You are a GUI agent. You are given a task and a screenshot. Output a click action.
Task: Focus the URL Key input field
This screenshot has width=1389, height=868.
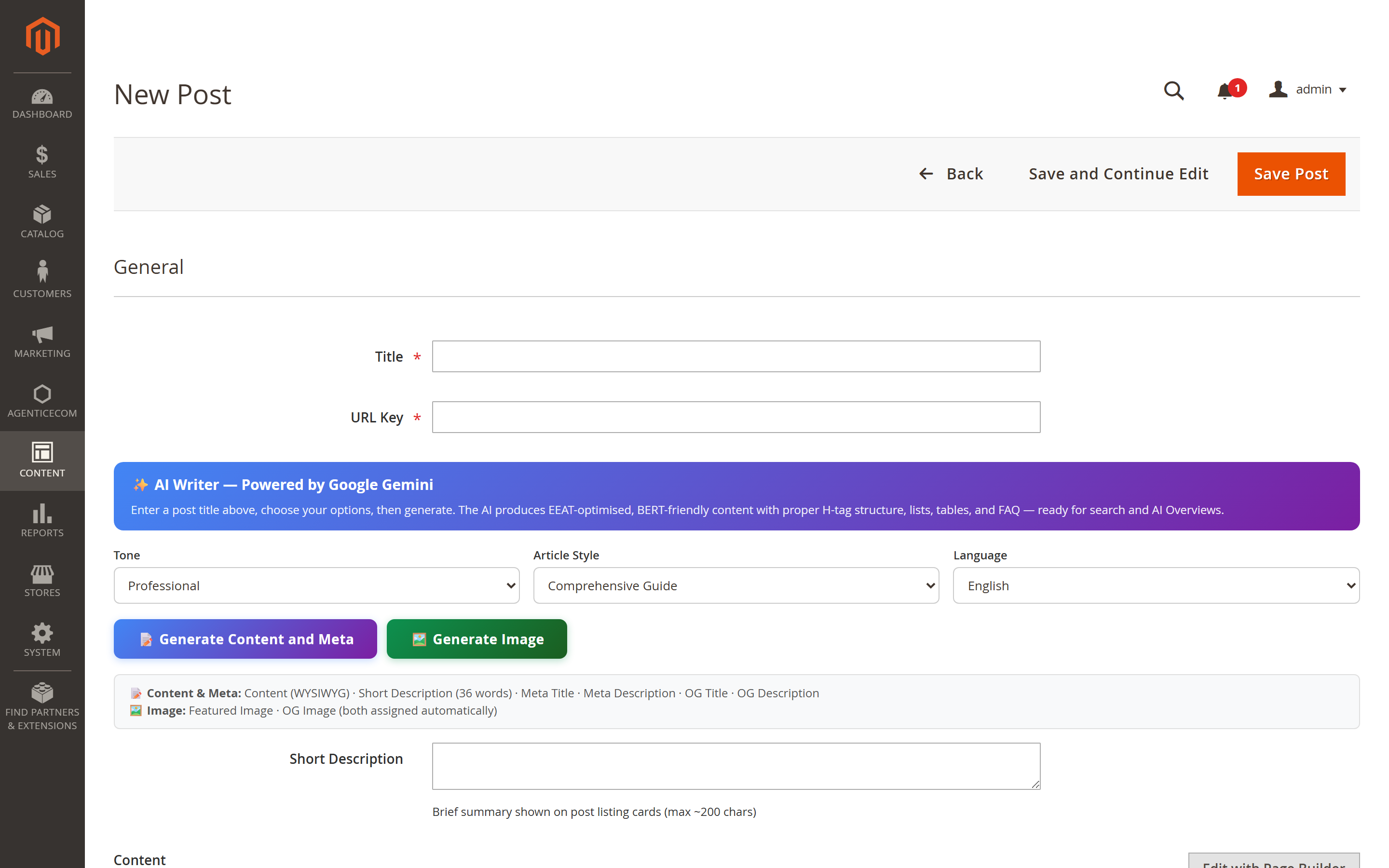736,417
